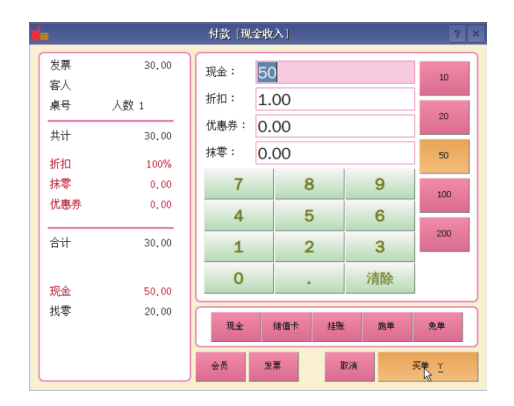
Task: Cancel payment with 取消 button
Action: click(x=349, y=366)
